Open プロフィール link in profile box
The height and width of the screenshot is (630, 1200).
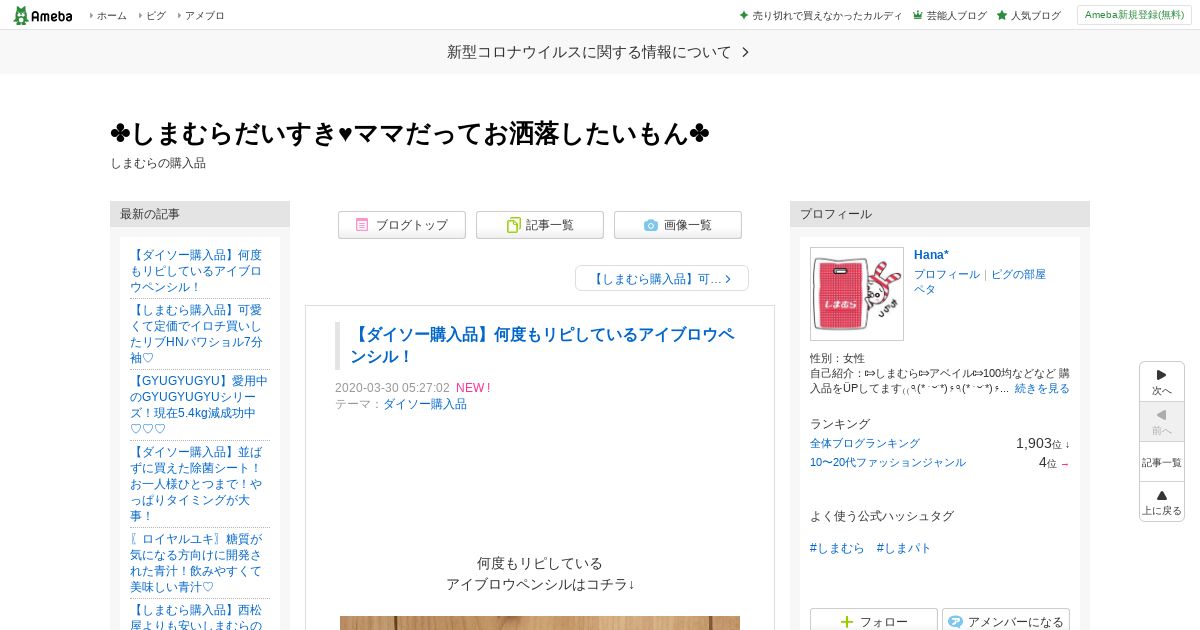coord(947,274)
